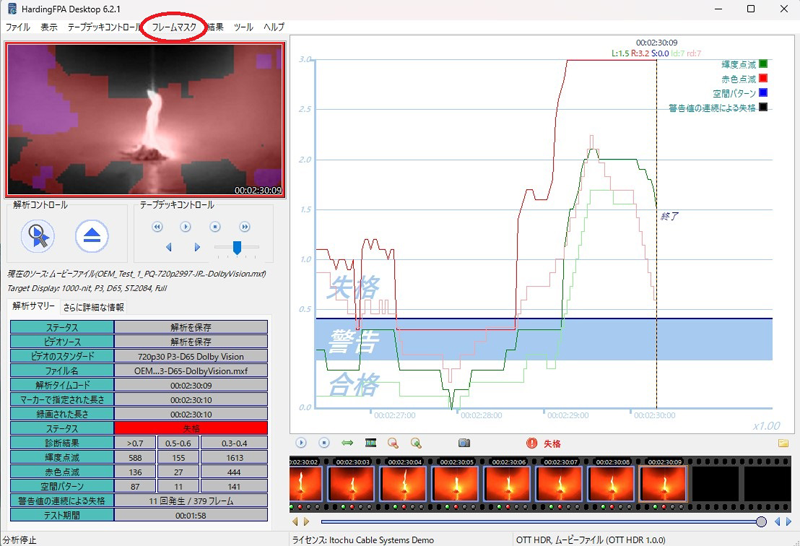The height and width of the screenshot is (546, 800).
Task: Open the ヘルプ menu
Action: click(x=274, y=27)
